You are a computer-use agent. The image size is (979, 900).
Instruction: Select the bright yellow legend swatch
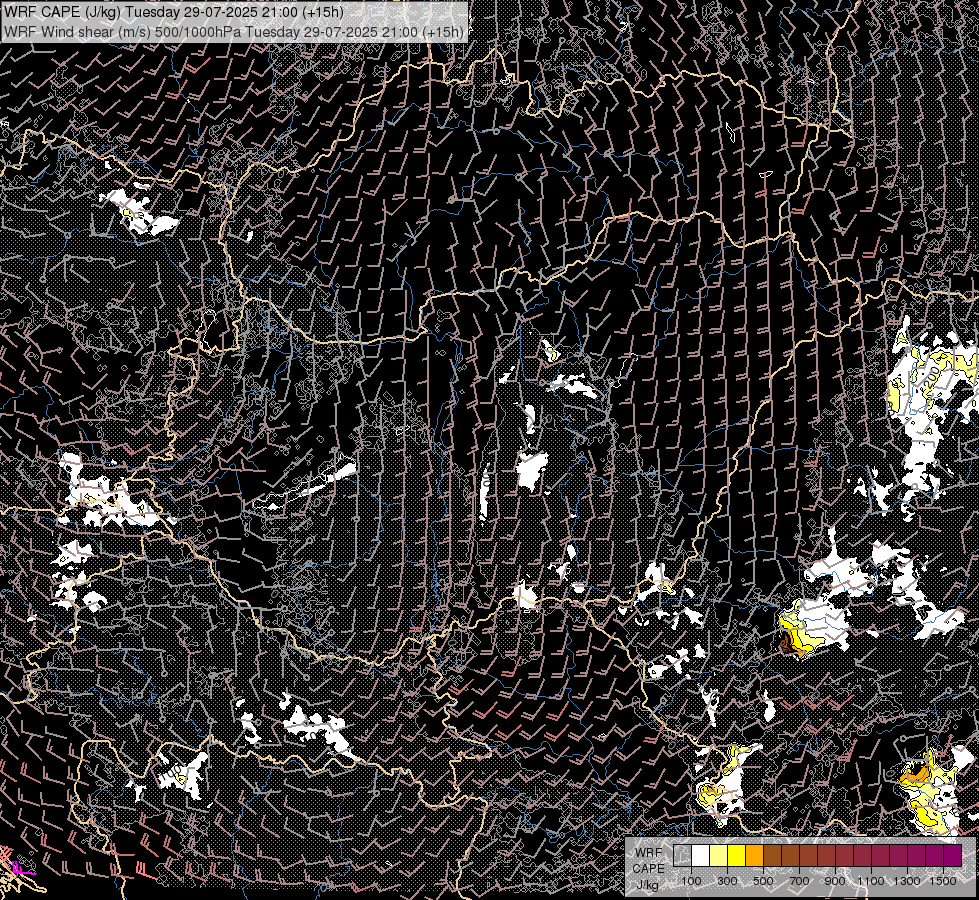pos(737,855)
